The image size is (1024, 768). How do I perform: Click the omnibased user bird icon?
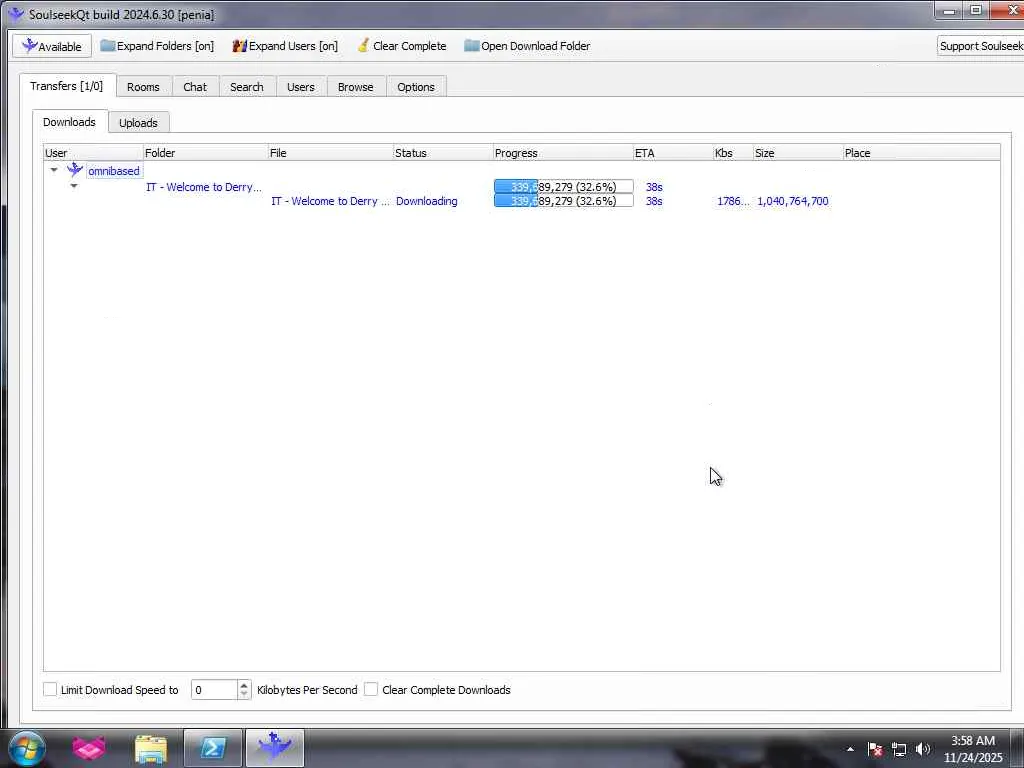tap(74, 170)
